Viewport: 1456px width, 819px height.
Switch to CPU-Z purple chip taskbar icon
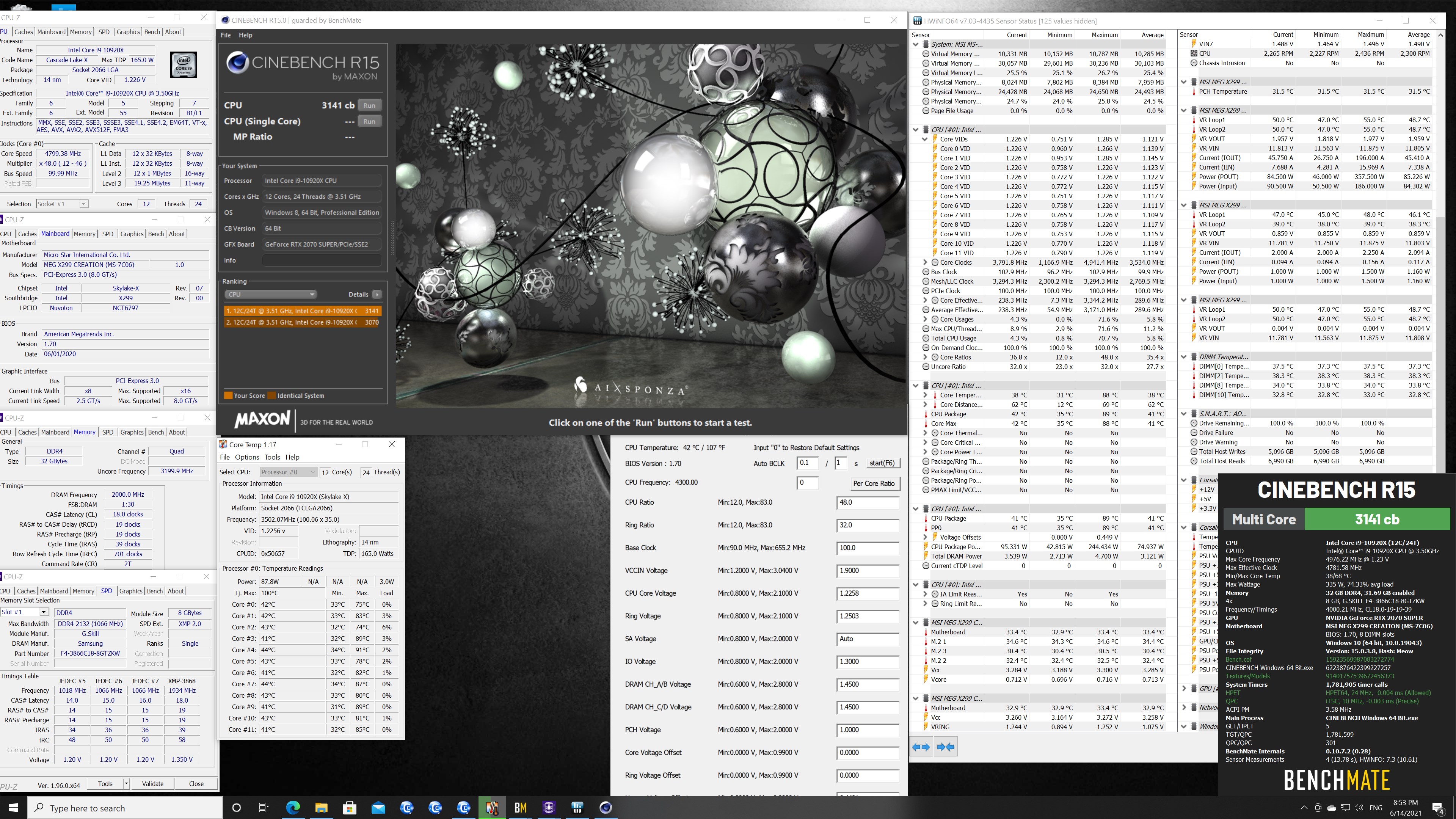tap(549, 808)
